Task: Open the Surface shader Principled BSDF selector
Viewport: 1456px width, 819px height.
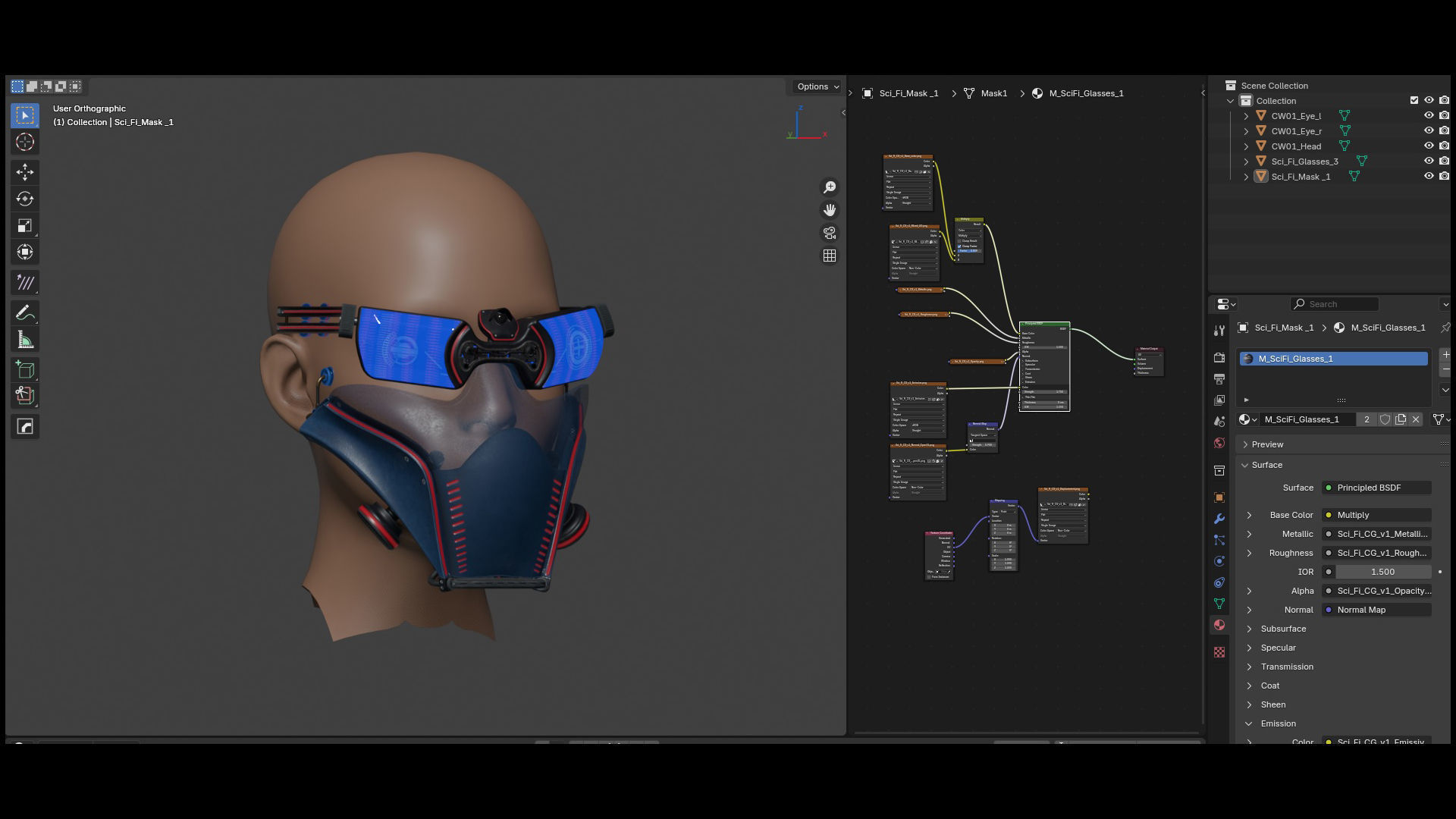Action: coord(1376,488)
